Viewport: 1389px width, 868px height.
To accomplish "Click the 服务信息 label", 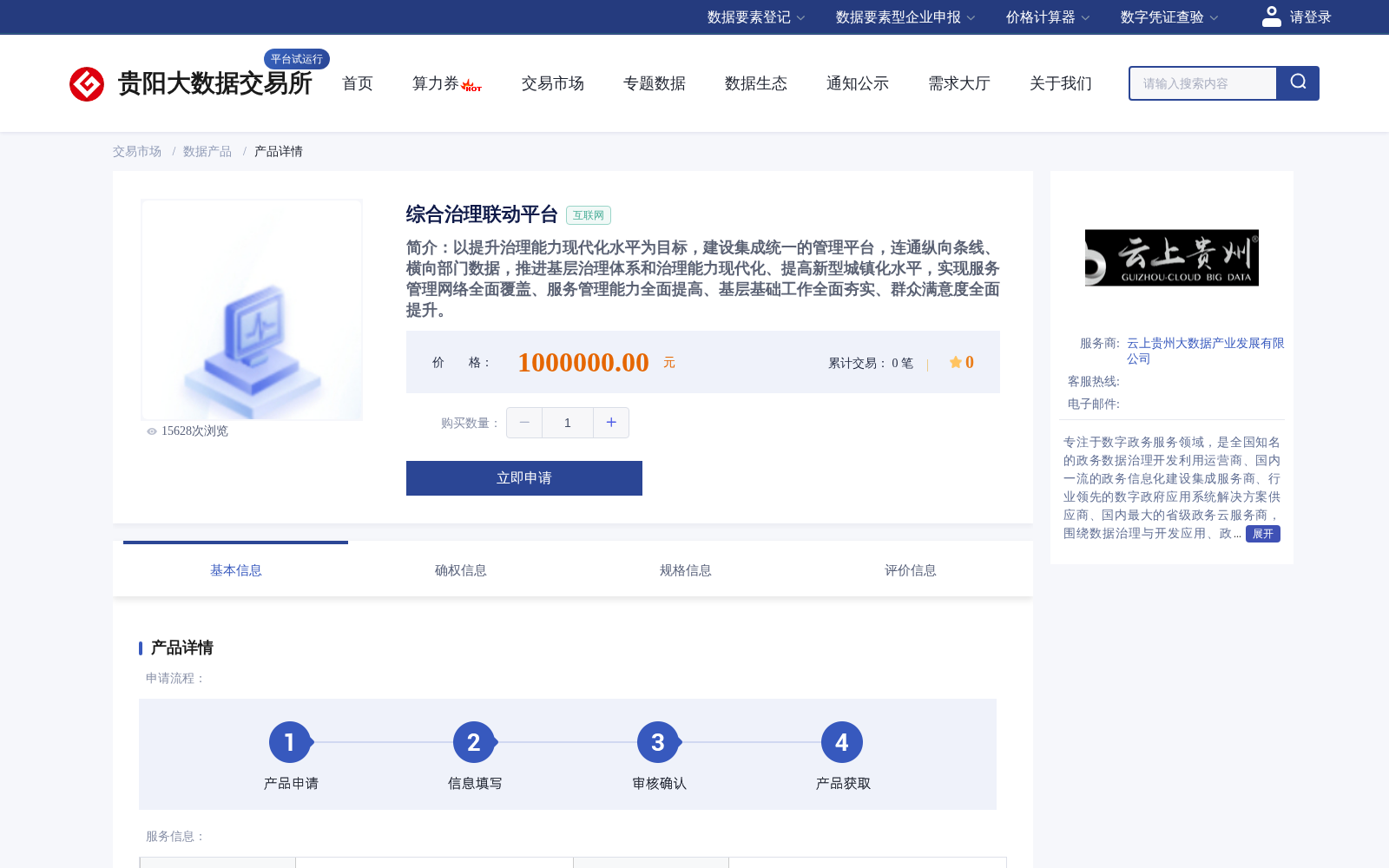I will tap(174, 836).
